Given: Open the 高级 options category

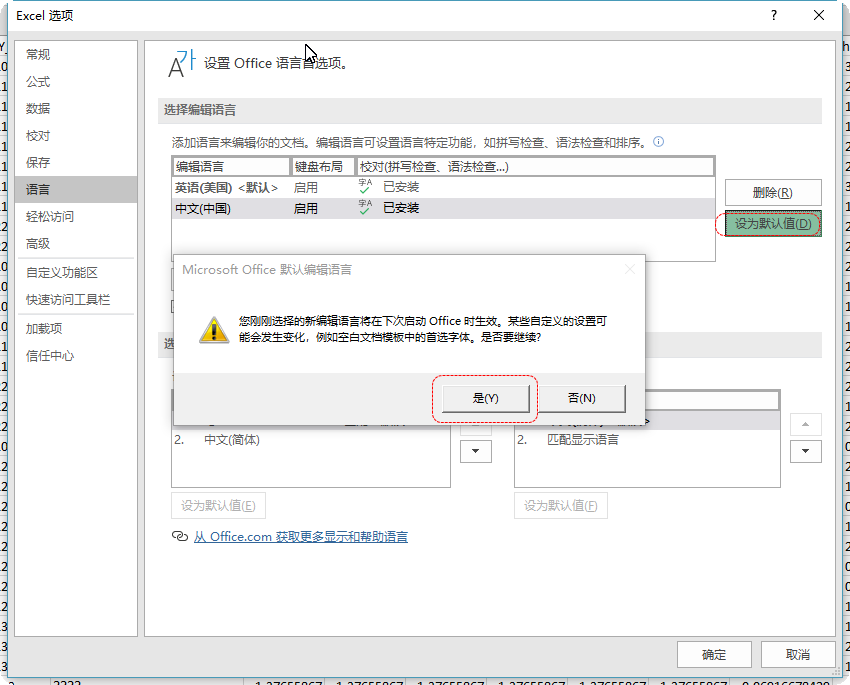Looking at the screenshot, I should click(x=76, y=244).
